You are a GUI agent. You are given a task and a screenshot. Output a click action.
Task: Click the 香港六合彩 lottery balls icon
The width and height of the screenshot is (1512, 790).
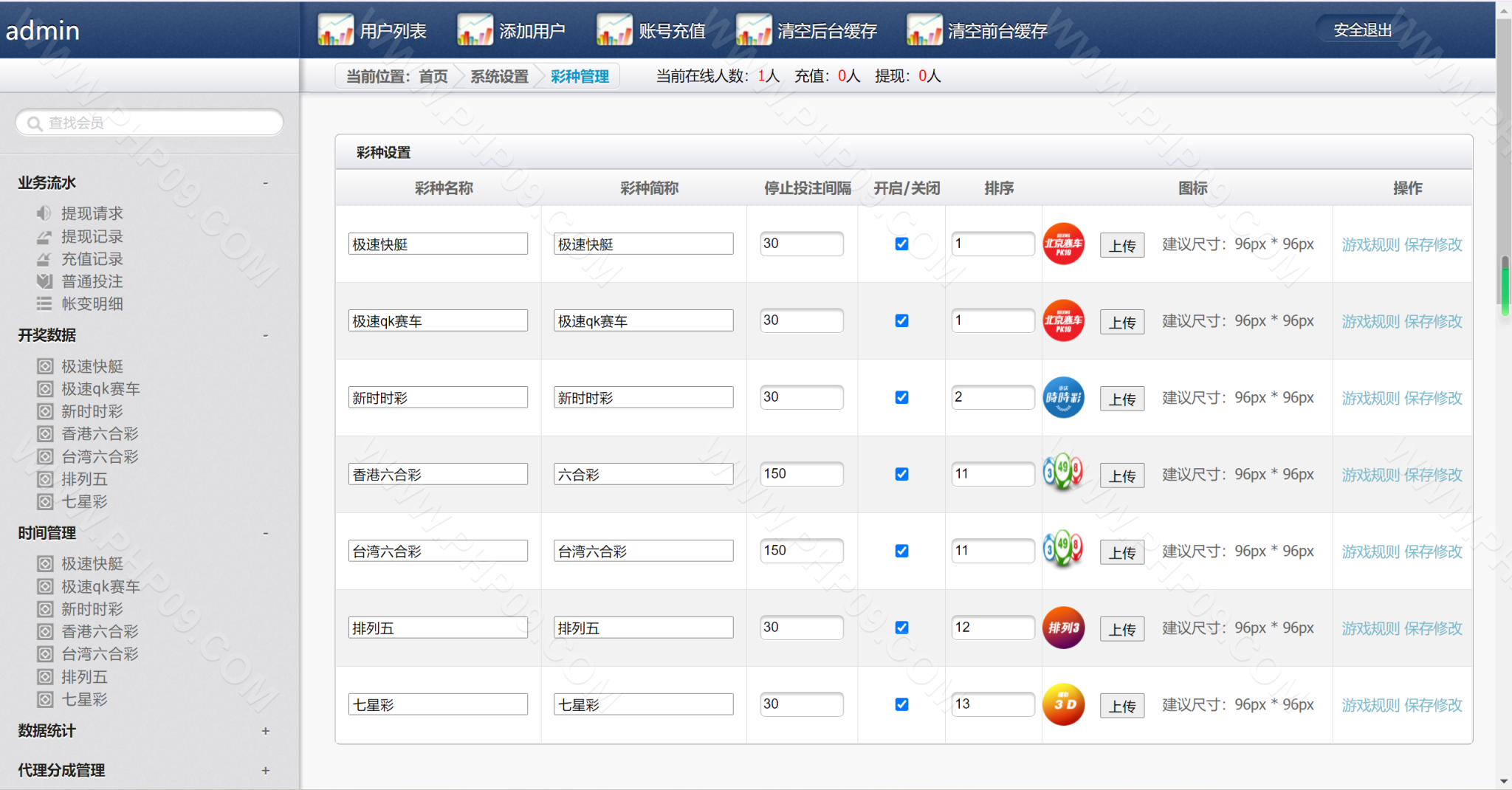1063,473
